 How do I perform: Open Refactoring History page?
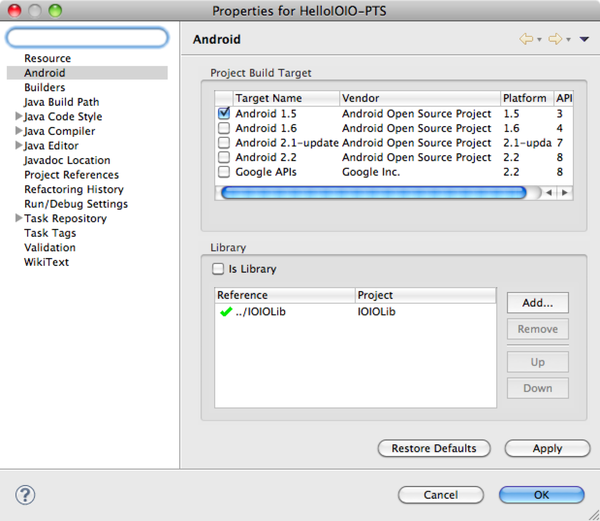tap(74, 189)
